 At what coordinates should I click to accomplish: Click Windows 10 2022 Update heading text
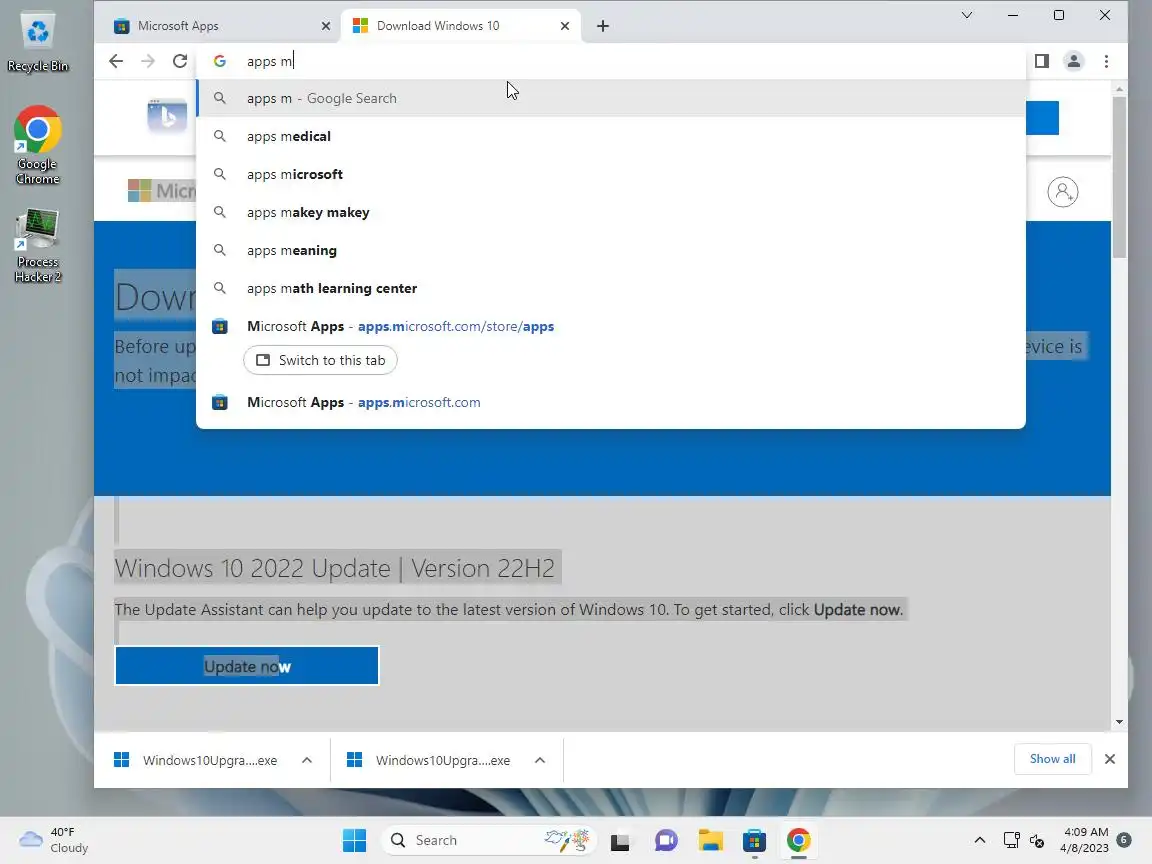point(335,568)
